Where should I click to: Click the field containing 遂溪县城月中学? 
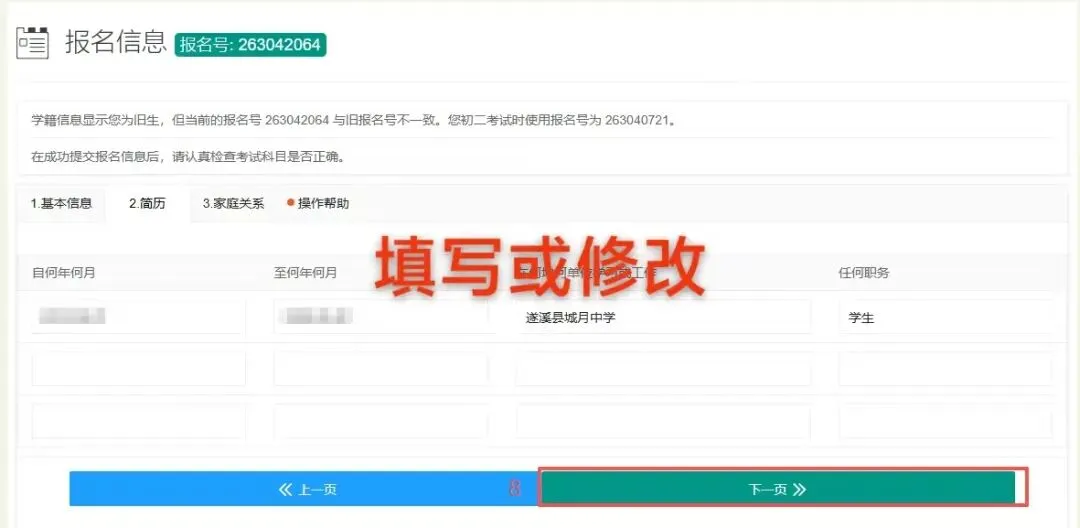point(663,317)
